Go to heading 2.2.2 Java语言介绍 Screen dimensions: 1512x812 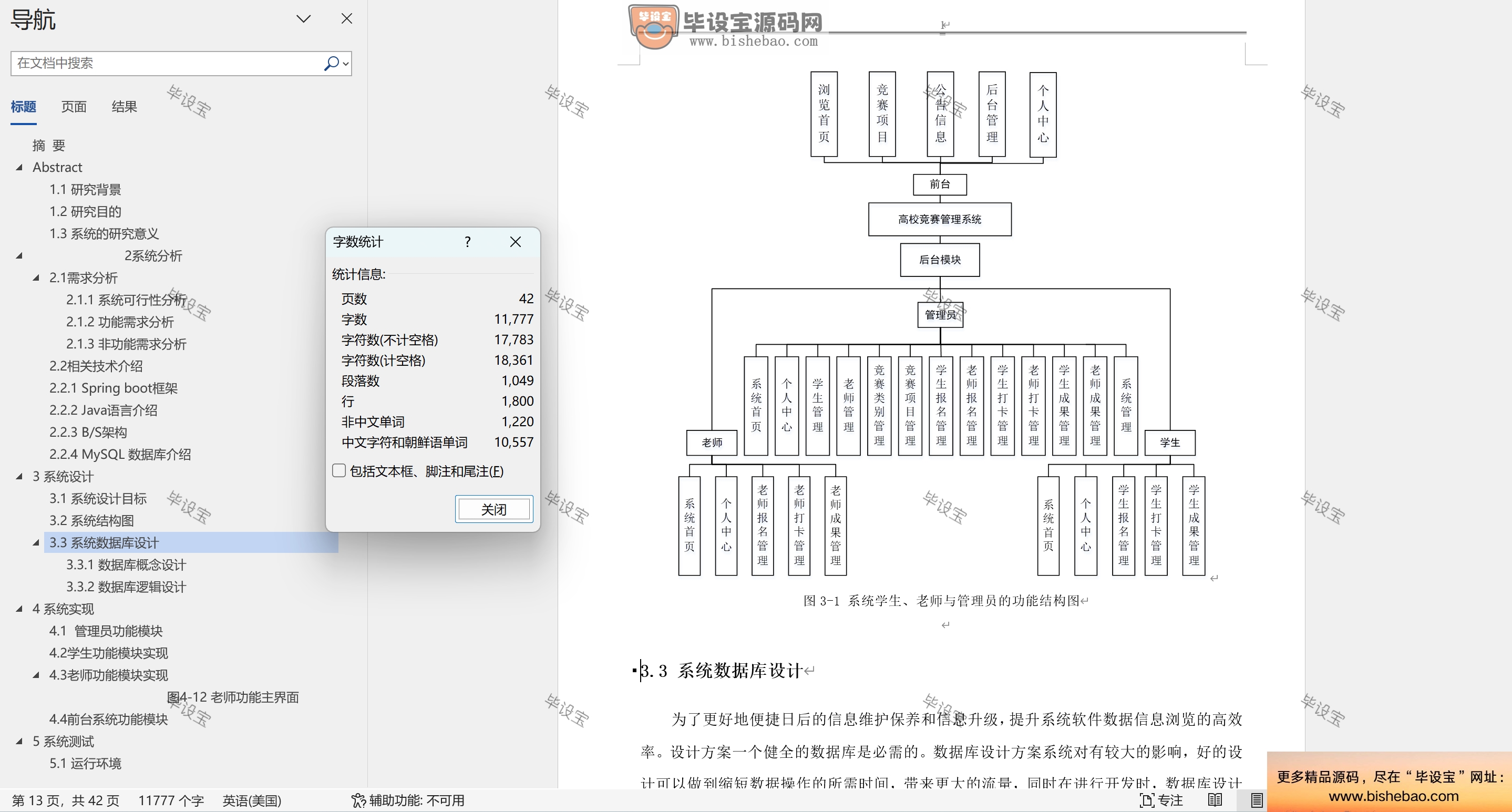(x=104, y=410)
